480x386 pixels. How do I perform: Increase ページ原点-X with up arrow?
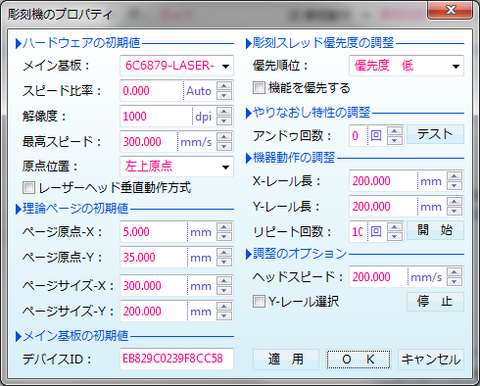click(224, 227)
